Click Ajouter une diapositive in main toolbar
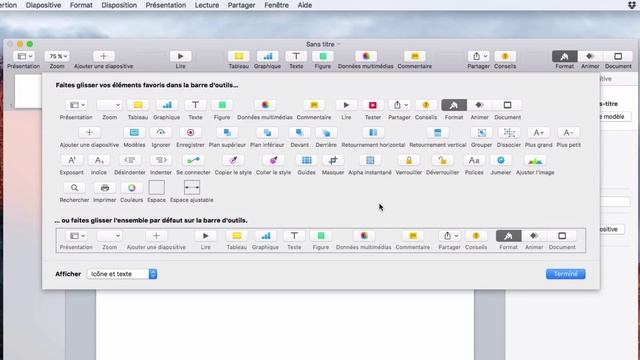The width and height of the screenshot is (640, 360). (x=104, y=56)
